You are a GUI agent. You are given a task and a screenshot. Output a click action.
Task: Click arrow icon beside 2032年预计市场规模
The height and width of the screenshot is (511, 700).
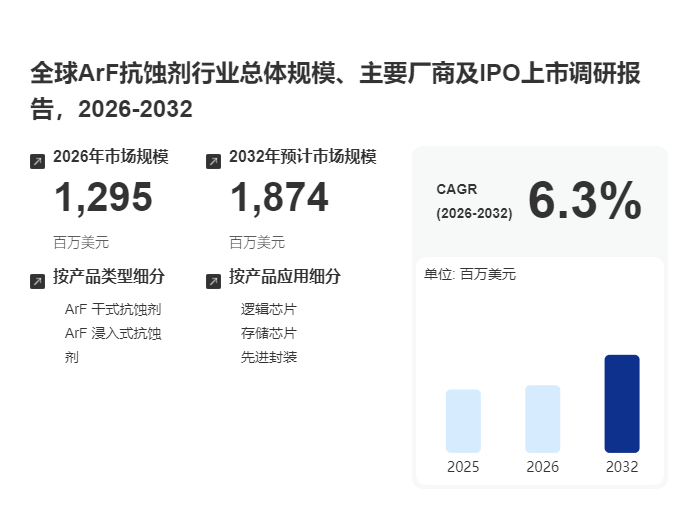coord(213,162)
